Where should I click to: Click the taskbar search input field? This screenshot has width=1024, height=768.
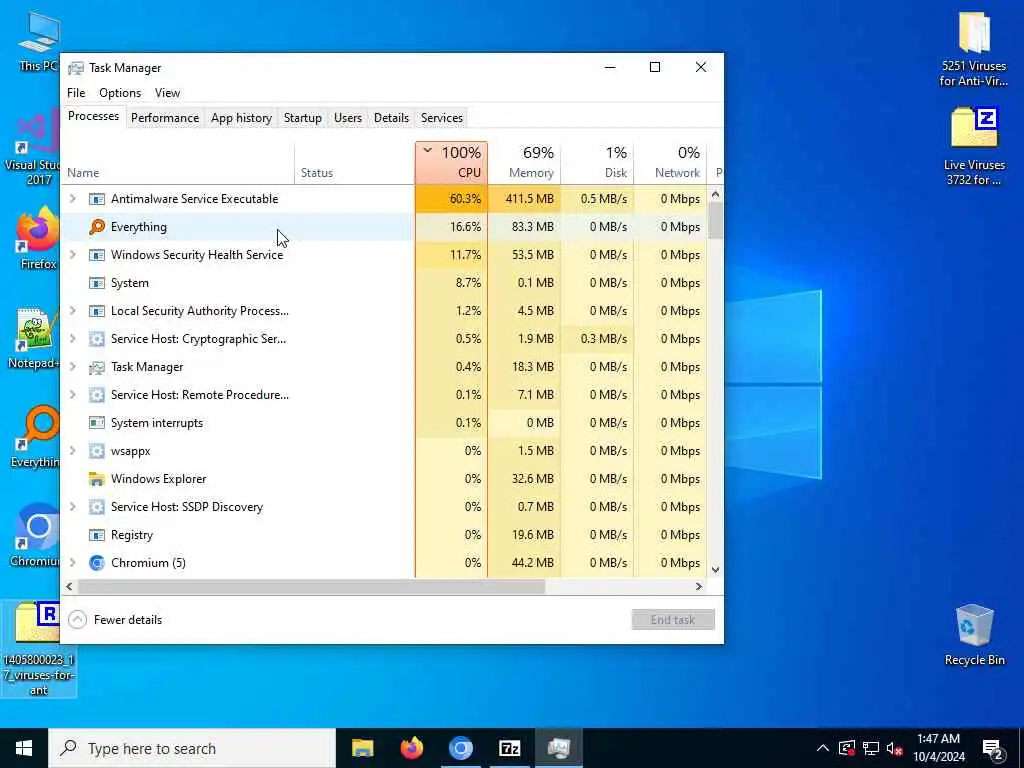pyautogui.click(x=192, y=748)
